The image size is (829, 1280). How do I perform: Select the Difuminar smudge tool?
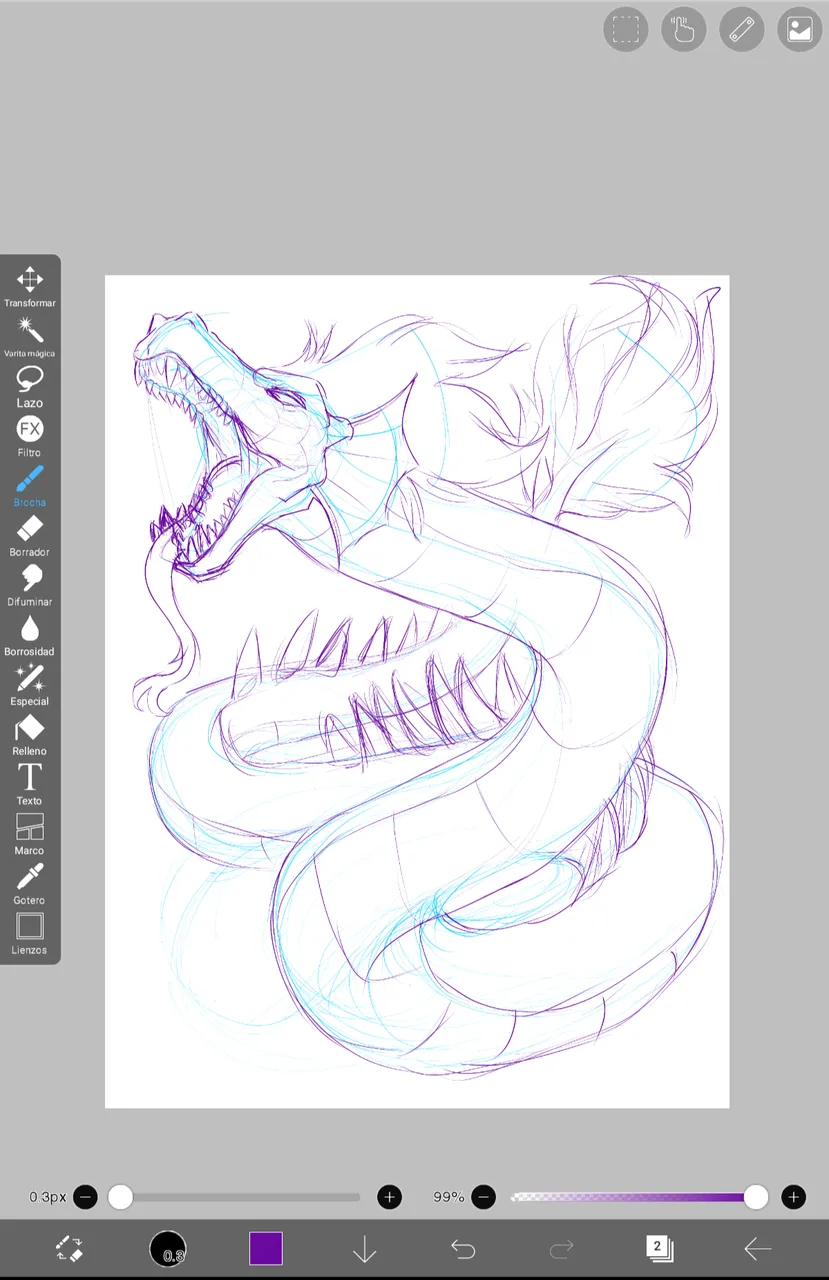pos(29,586)
